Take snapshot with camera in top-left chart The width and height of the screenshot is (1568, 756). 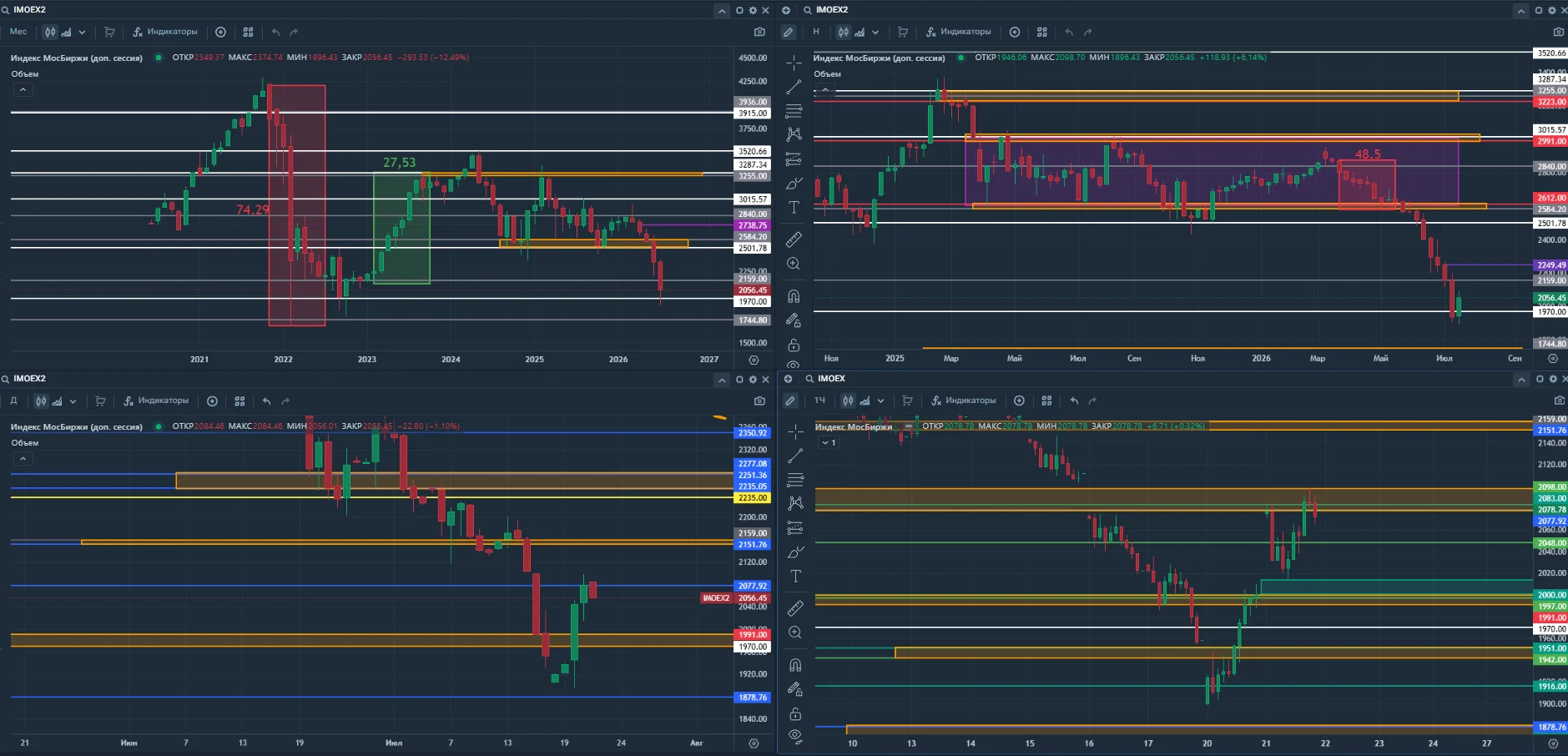[x=759, y=32]
